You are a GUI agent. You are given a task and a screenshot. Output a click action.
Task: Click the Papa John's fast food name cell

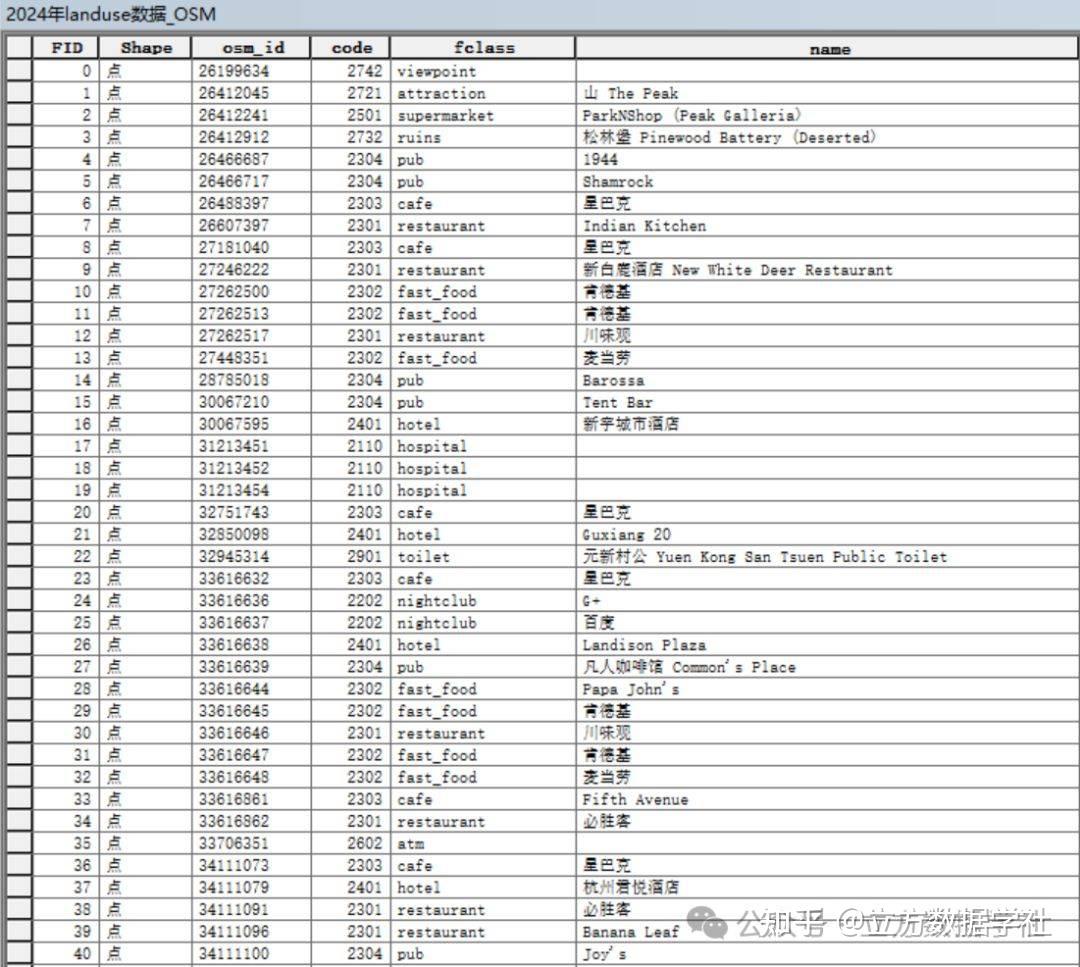point(632,688)
